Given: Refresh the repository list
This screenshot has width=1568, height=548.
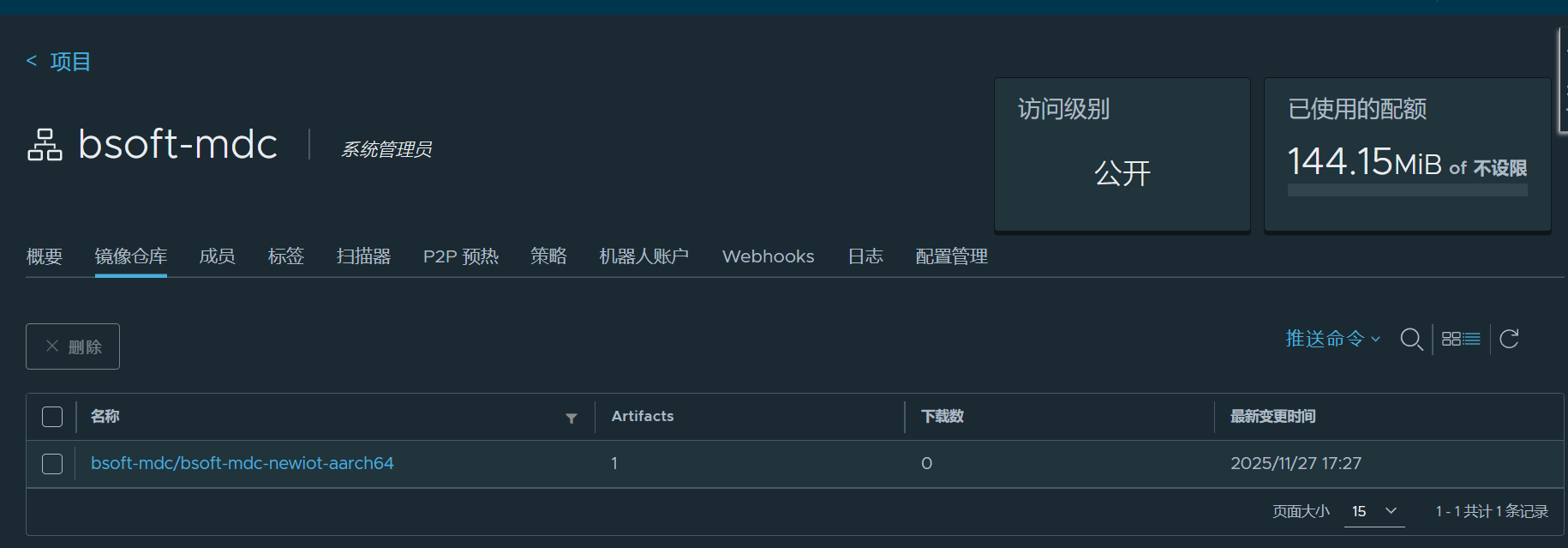Looking at the screenshot, I should pyautogui.click(x=1510, y=339).
